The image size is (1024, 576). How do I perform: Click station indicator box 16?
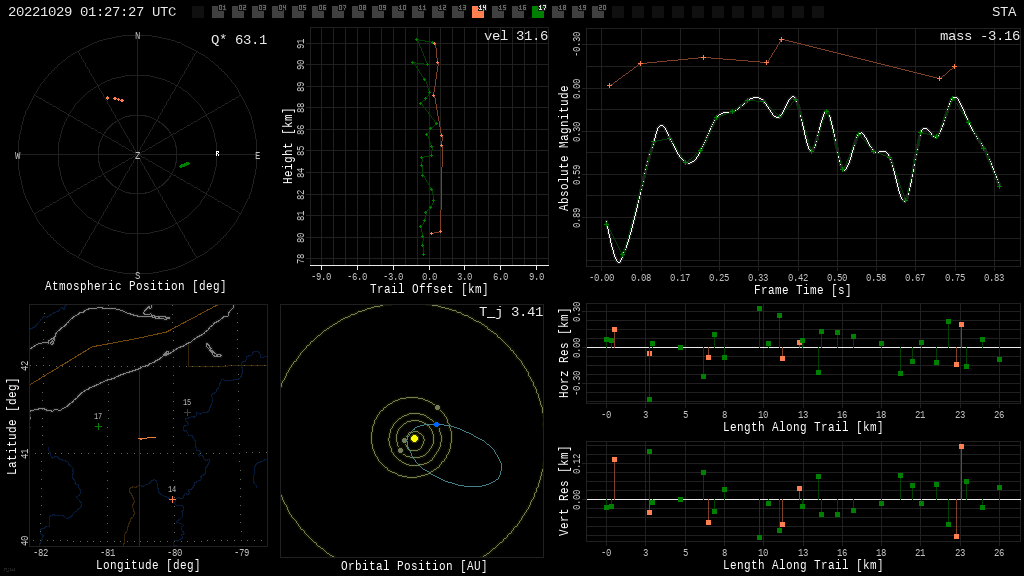(x=518, y=12)
